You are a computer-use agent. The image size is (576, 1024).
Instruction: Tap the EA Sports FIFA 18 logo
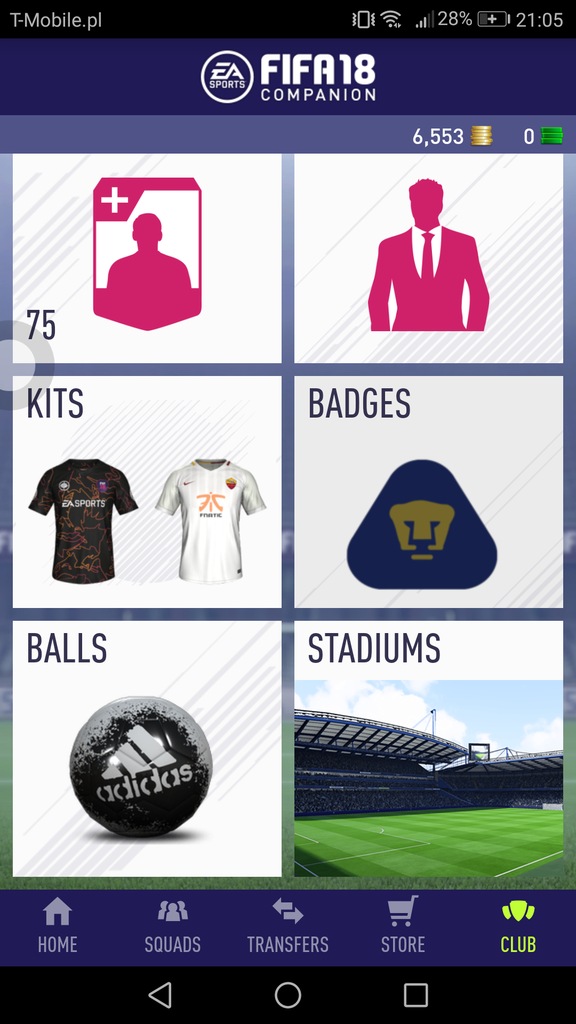pyautogui.click(x=288, y=77)
